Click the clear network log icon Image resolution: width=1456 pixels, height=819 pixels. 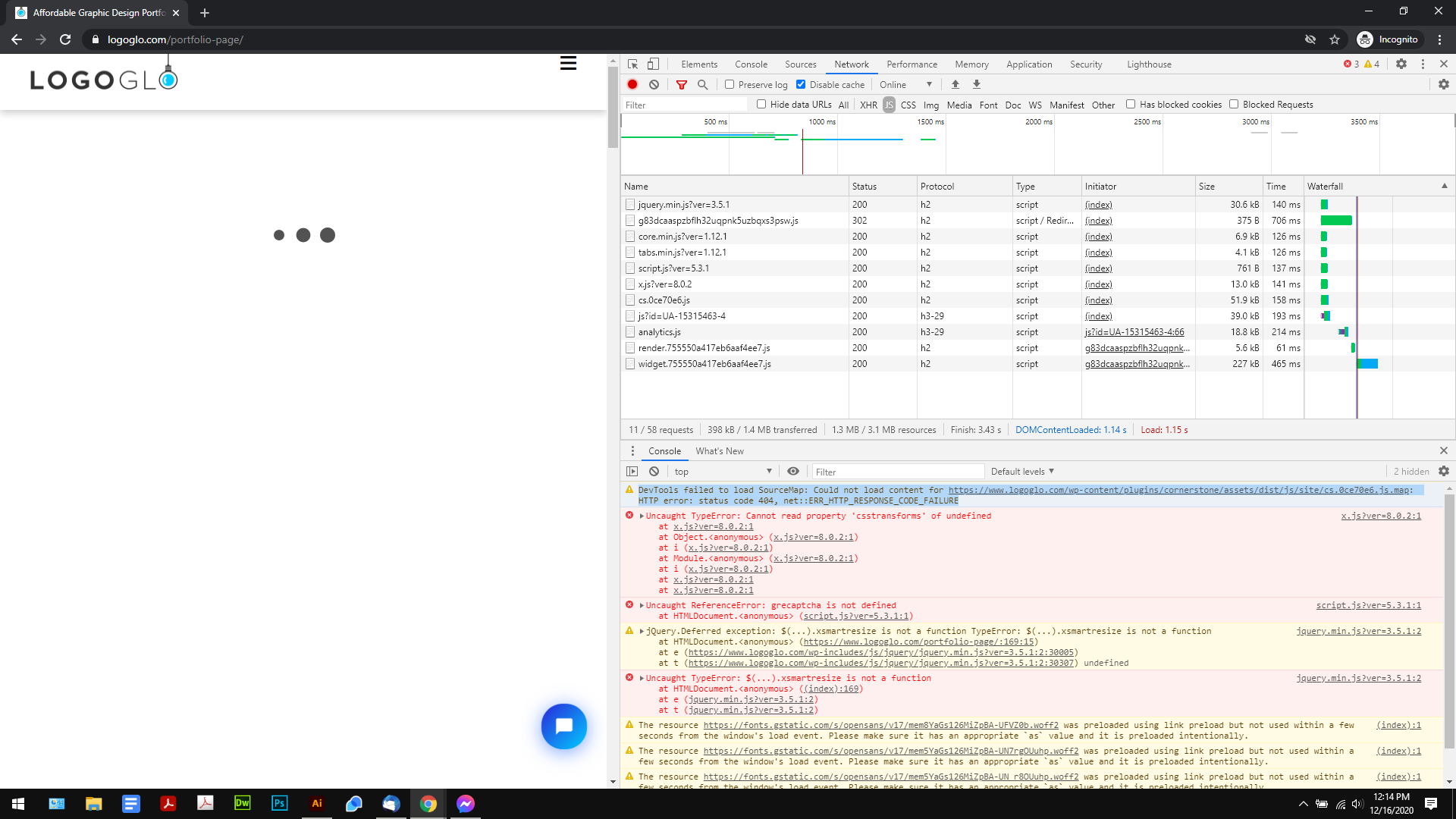654,84
